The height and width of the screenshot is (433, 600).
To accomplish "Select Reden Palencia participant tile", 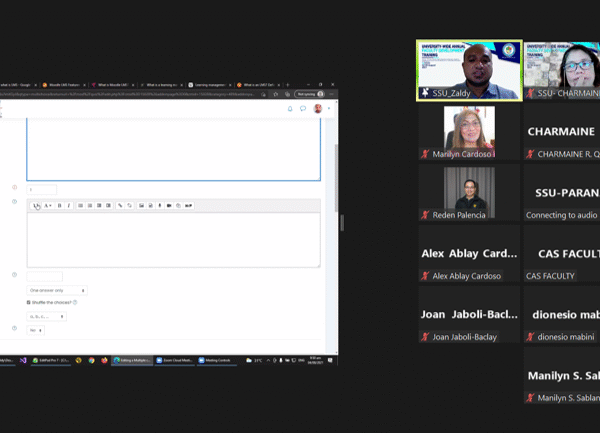I will [x=469, y=192].
